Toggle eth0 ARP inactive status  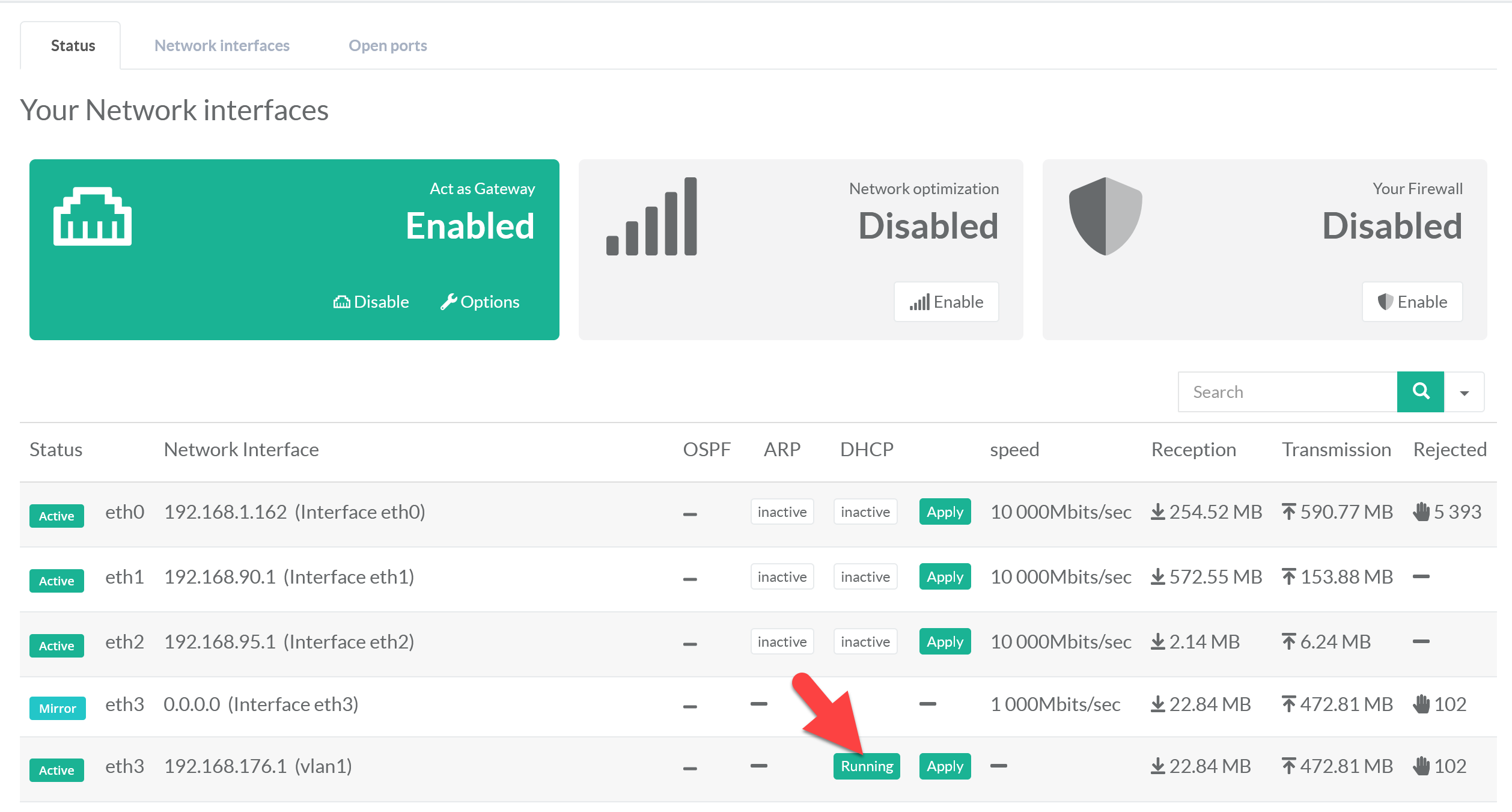782,512
